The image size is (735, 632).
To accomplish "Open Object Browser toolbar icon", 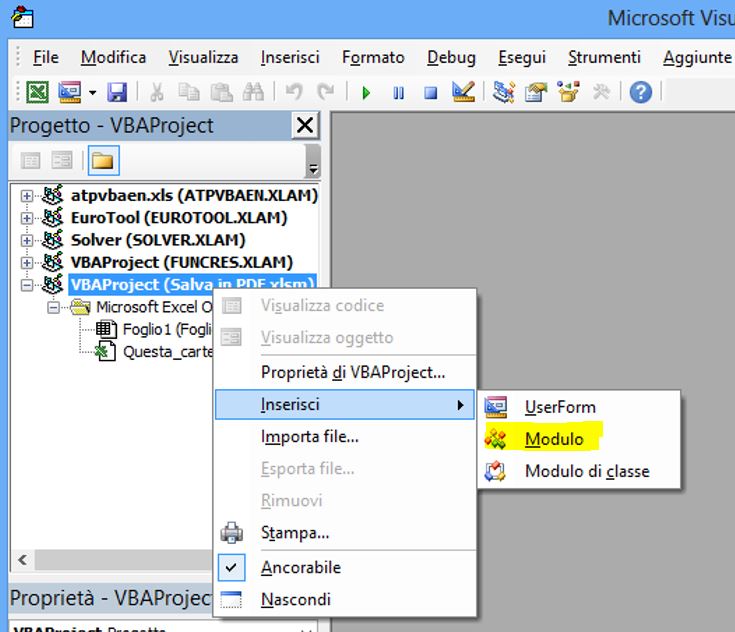I will 568,91.
